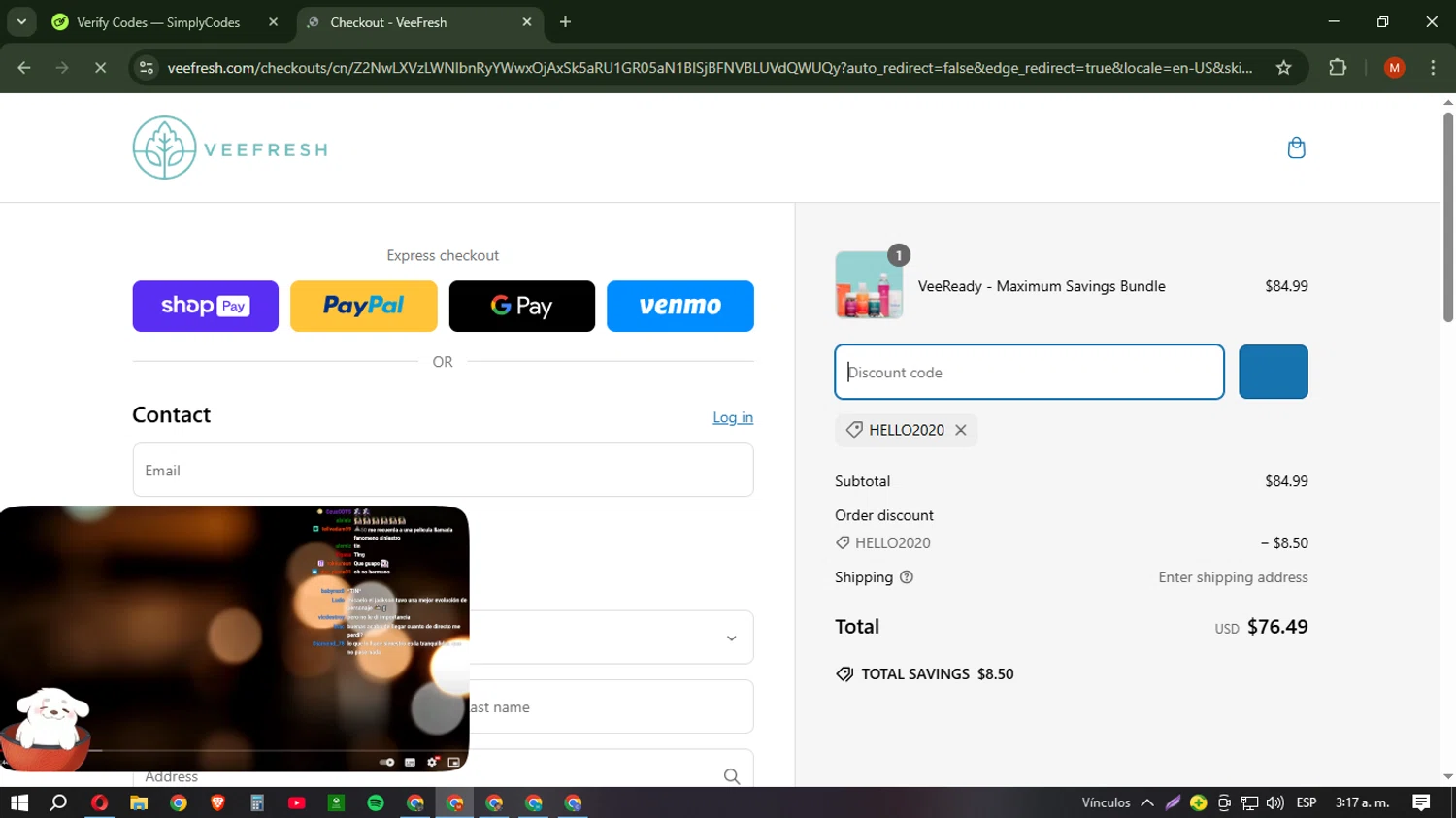The height and width of the screenshot is (818, 1456).
Task: Open network status tray icon
Action: [x=1249, y=802]
